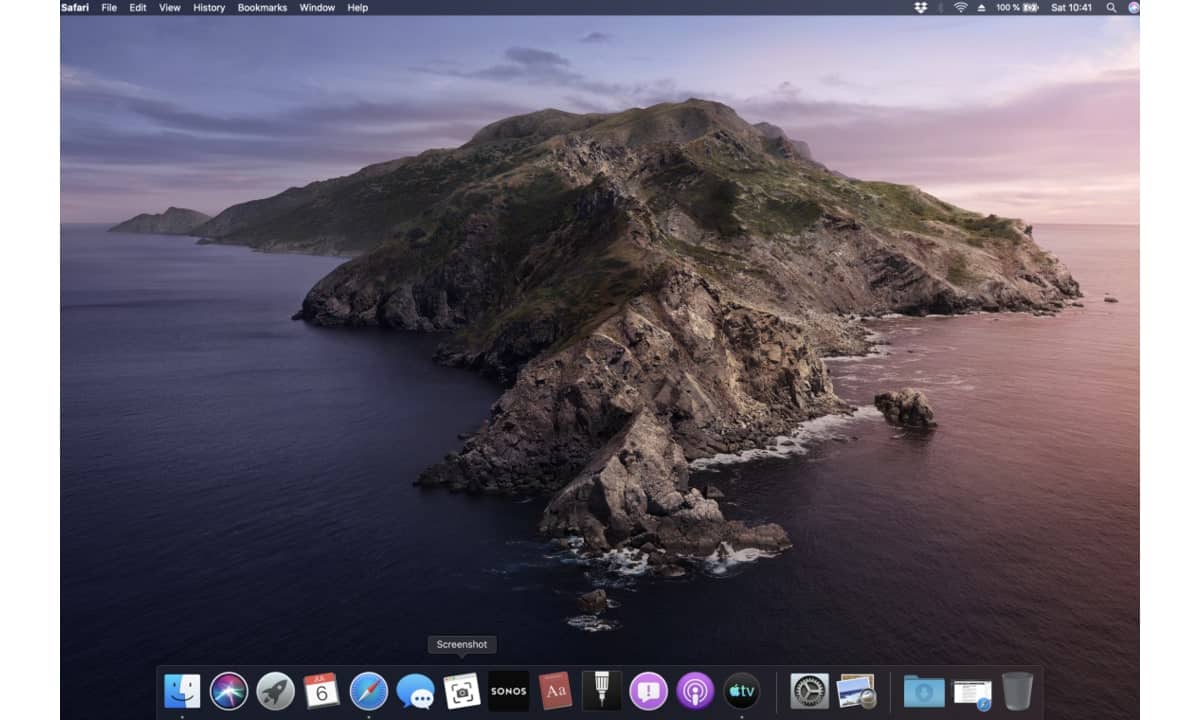This screenshot has height=720, width=1200.
Task: Launch Siri from the dock
Action: pyautogui.click(x=229, y=691)
